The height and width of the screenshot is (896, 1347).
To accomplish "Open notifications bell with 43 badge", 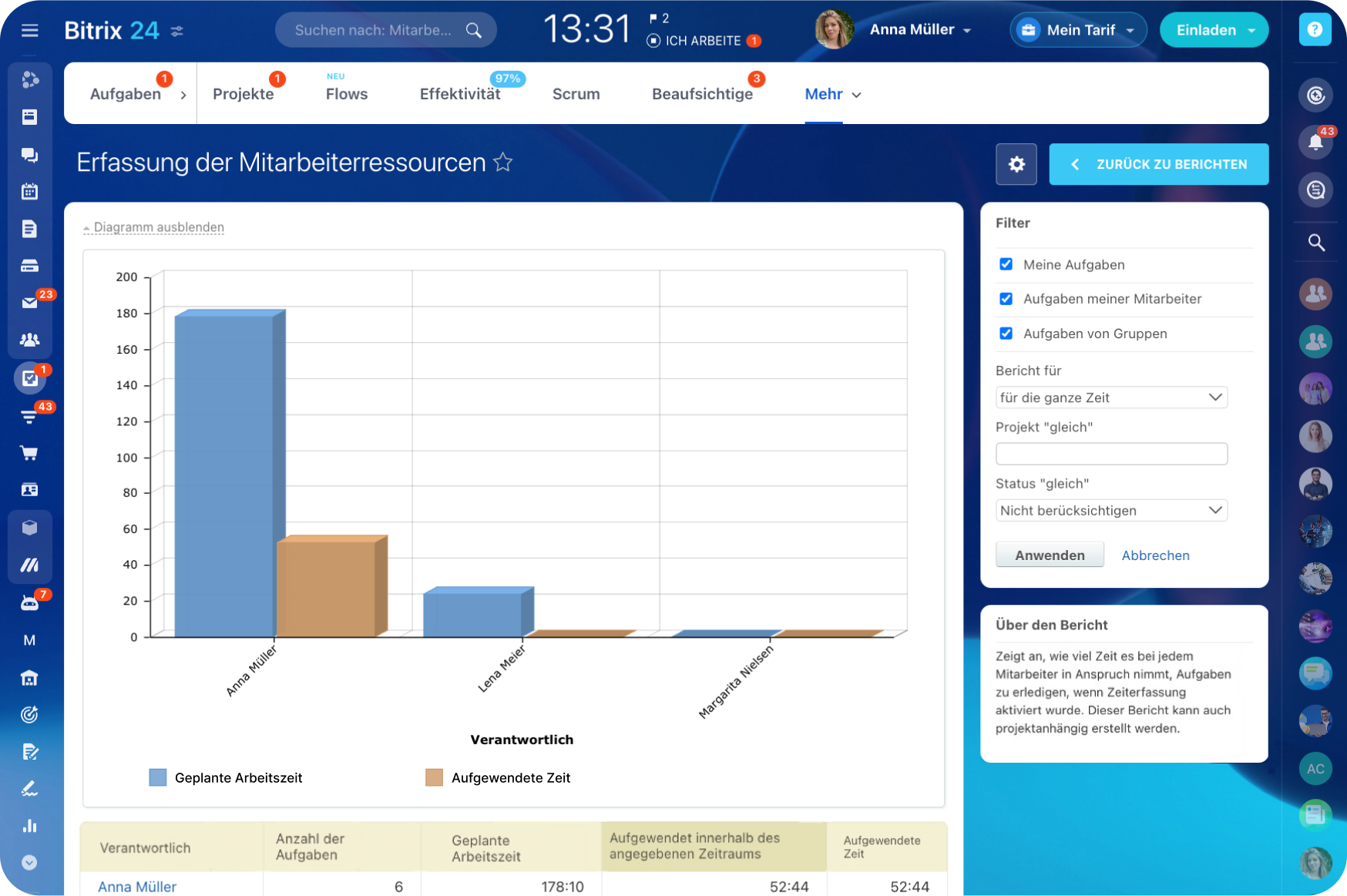I will tap(1315, 142).
